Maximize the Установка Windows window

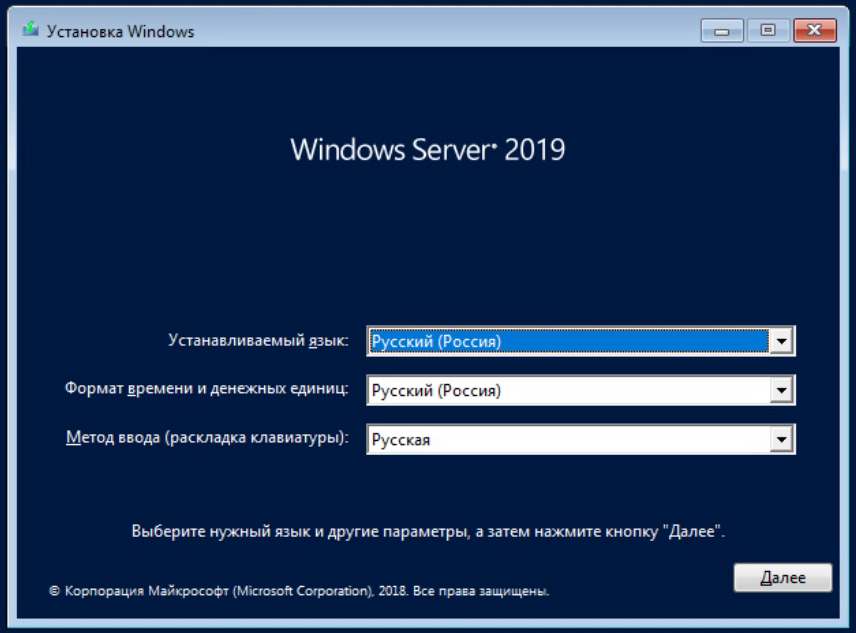[768, 31]
